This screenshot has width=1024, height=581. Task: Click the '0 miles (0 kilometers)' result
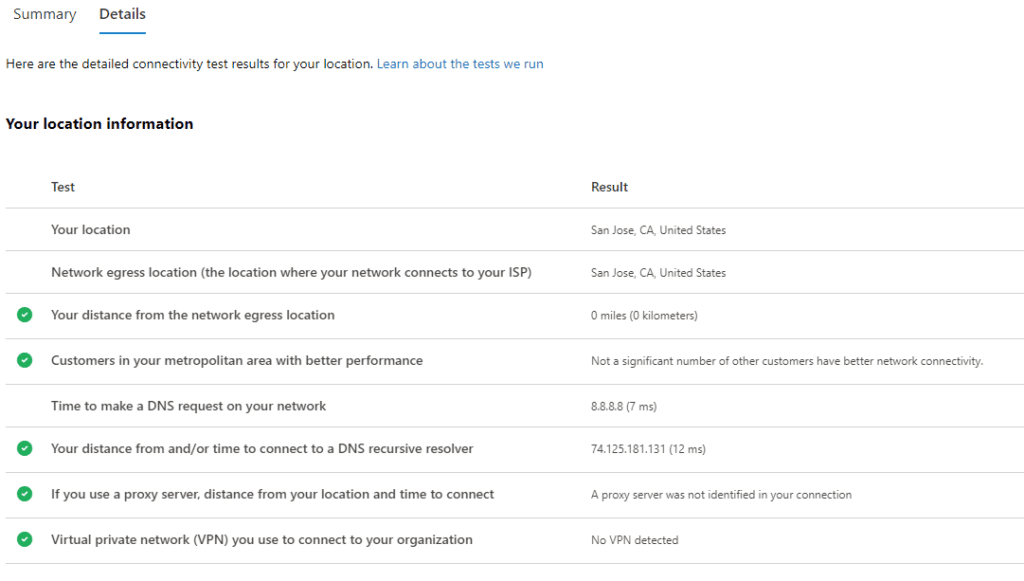click(x=644, y=316)
